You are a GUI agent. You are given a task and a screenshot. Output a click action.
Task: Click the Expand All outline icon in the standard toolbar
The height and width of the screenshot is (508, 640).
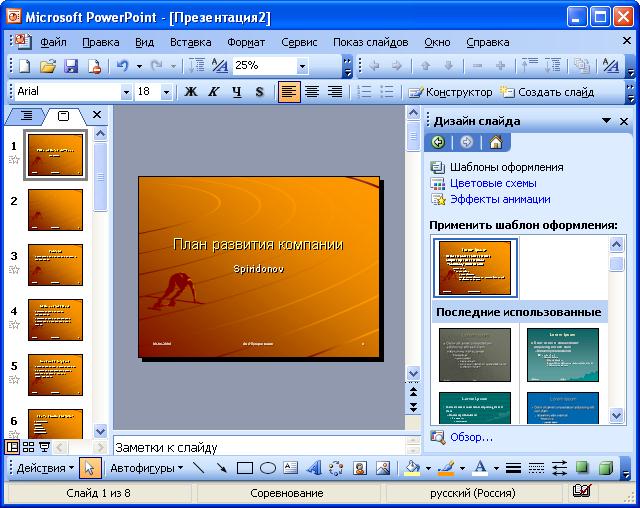point(197,66)
